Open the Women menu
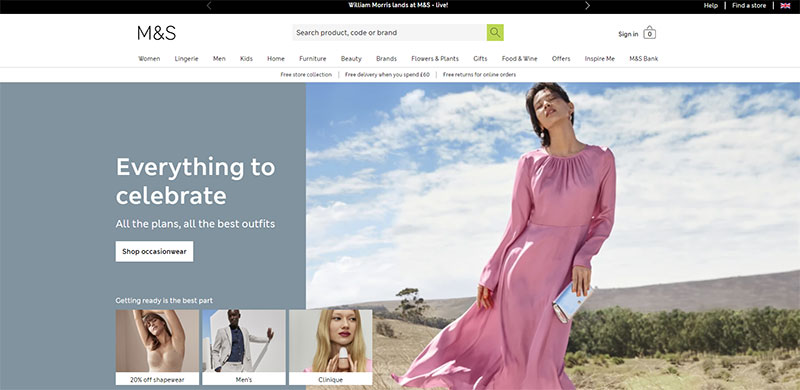 tap(149, 59)
